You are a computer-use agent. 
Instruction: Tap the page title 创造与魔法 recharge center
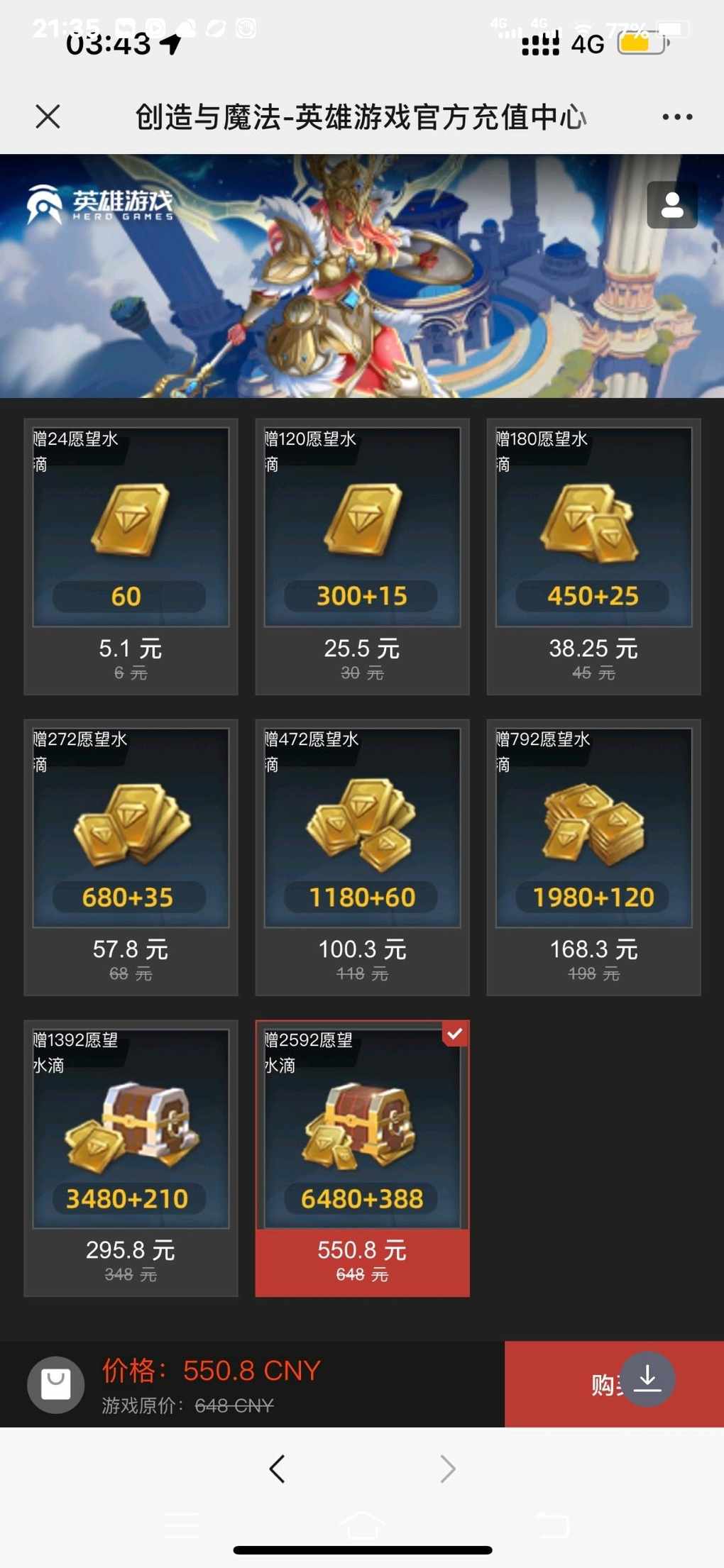[x=361, y=117]
